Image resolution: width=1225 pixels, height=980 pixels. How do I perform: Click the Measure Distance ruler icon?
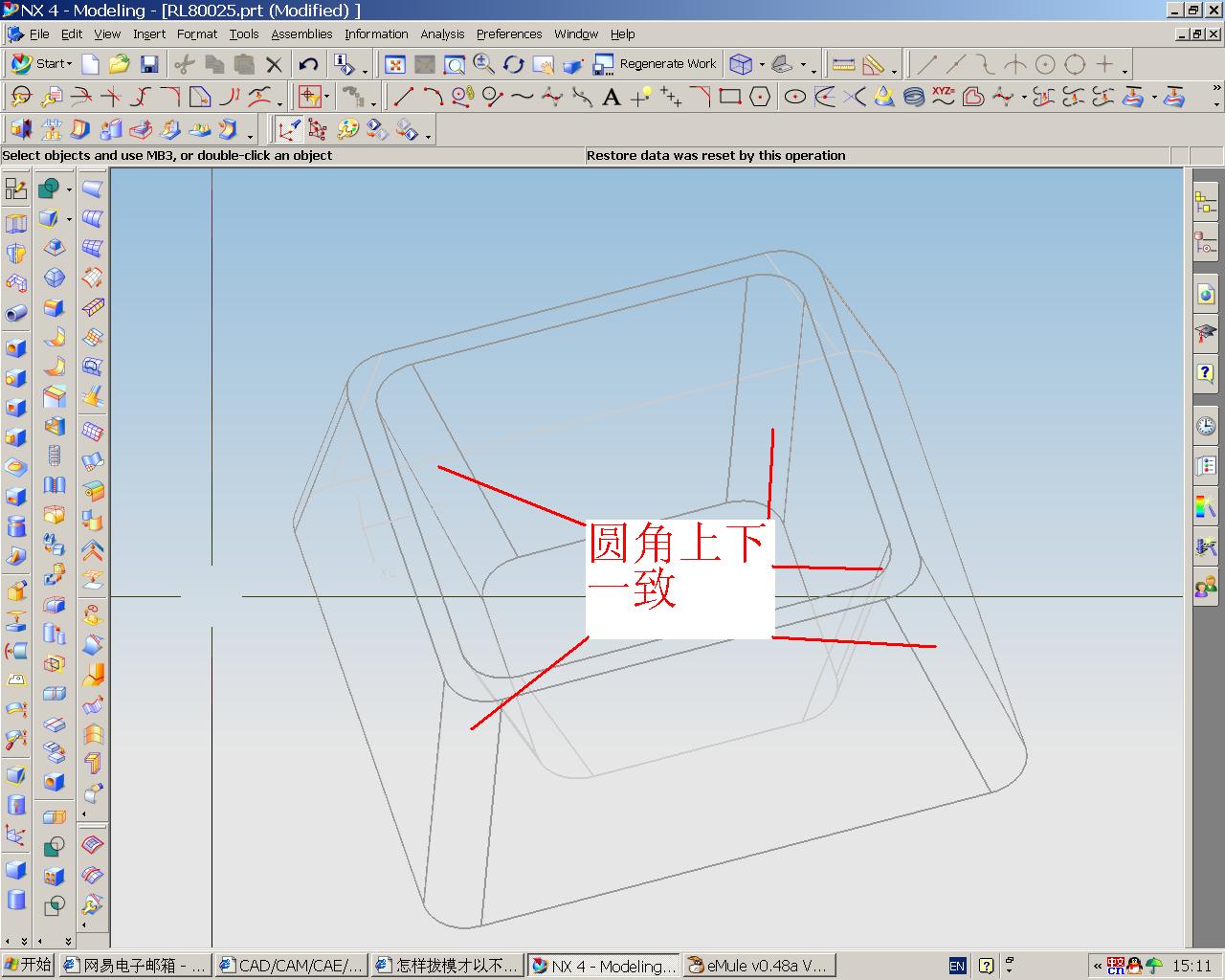tap(843, 64)
